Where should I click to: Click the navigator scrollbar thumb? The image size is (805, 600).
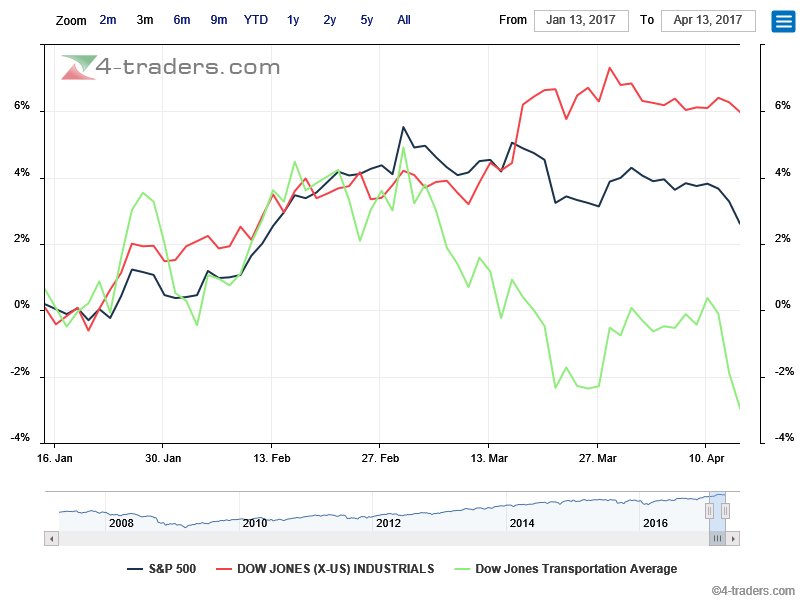point(717,539)
